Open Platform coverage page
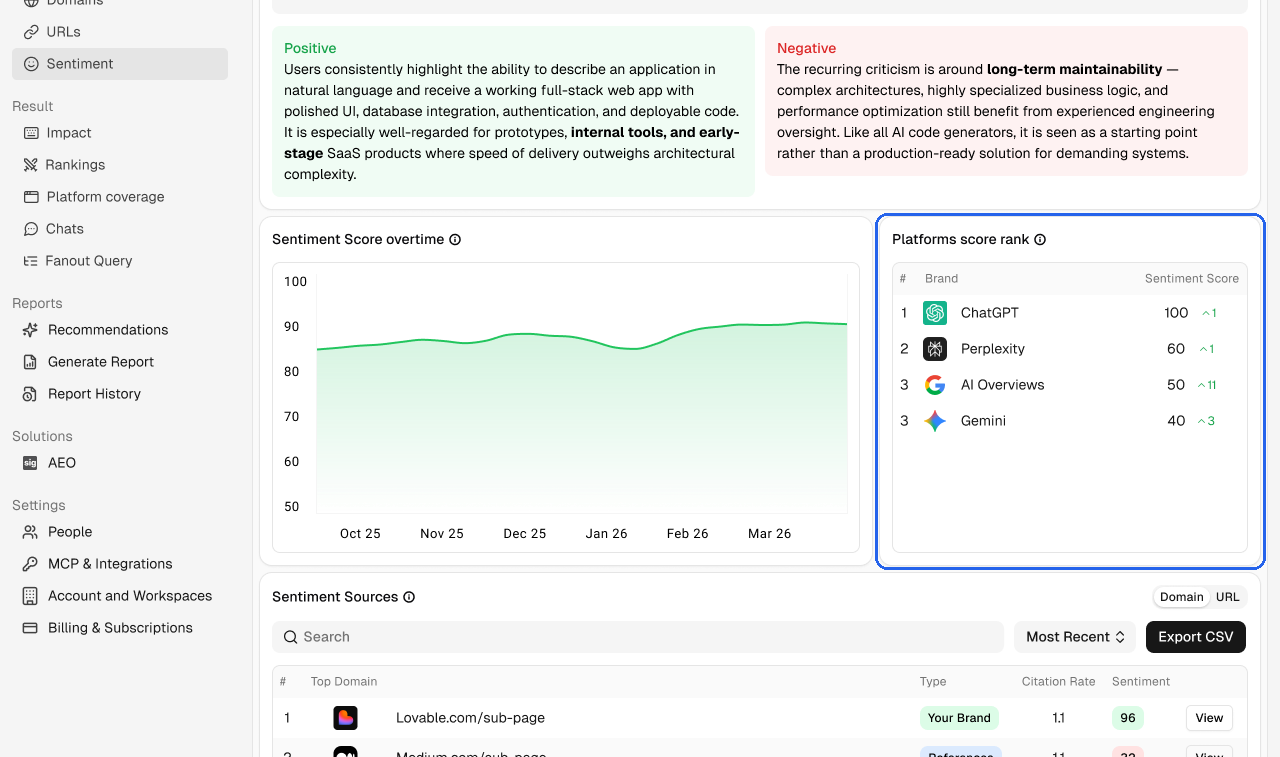The height and width of the screenshot is (757, 1280). click(x=105, y=197)
